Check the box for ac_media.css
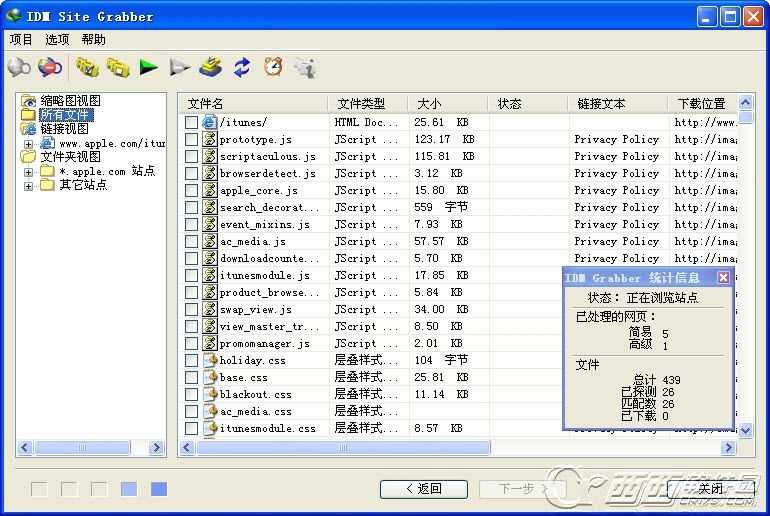Screen dimensions: 770x516 pos(192,411)
